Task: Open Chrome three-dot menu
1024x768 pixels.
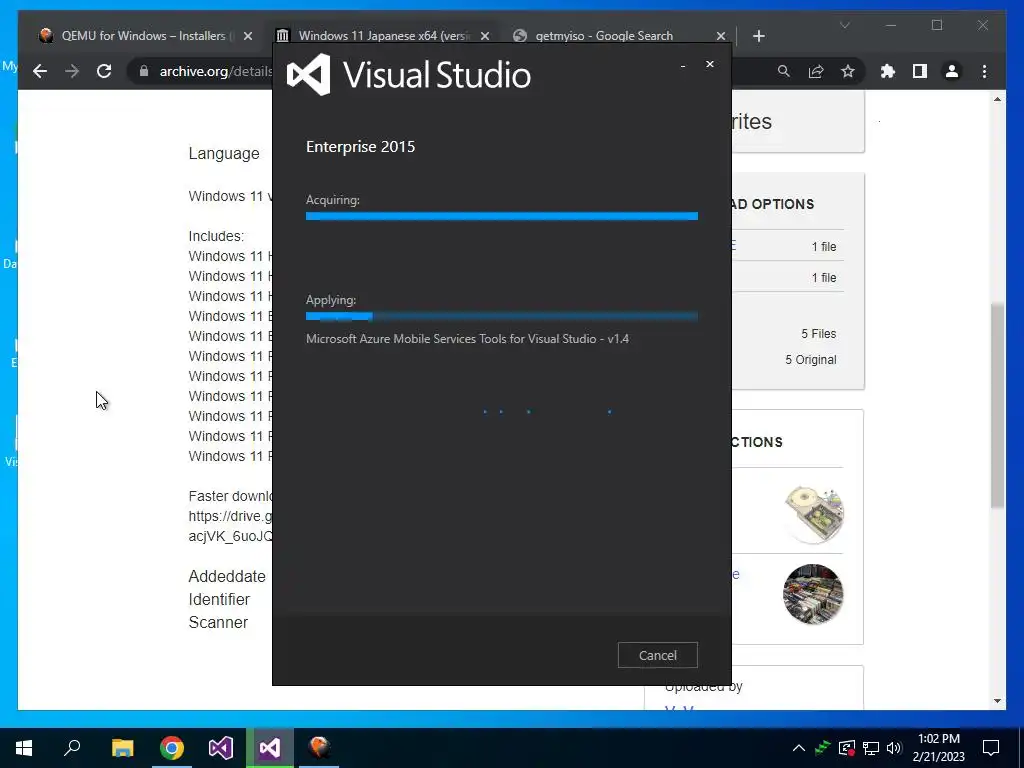Action: point(984,71)
